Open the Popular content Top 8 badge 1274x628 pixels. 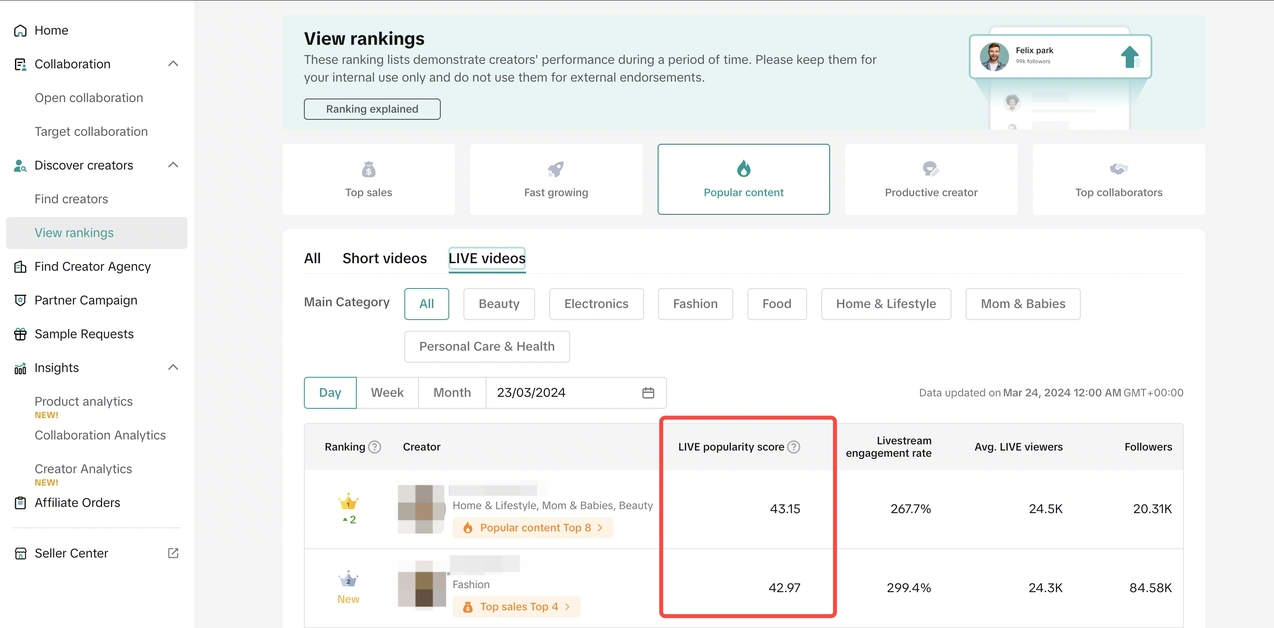click(534, 528)
